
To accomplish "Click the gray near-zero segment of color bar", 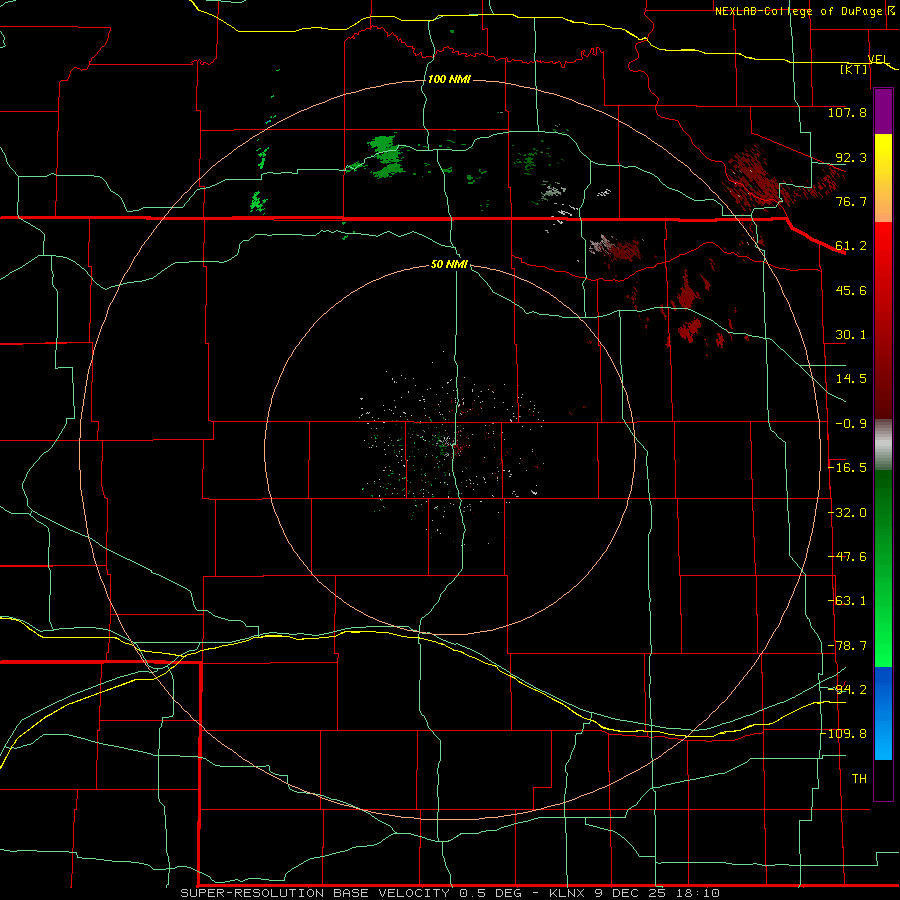I will click(883, 445).
